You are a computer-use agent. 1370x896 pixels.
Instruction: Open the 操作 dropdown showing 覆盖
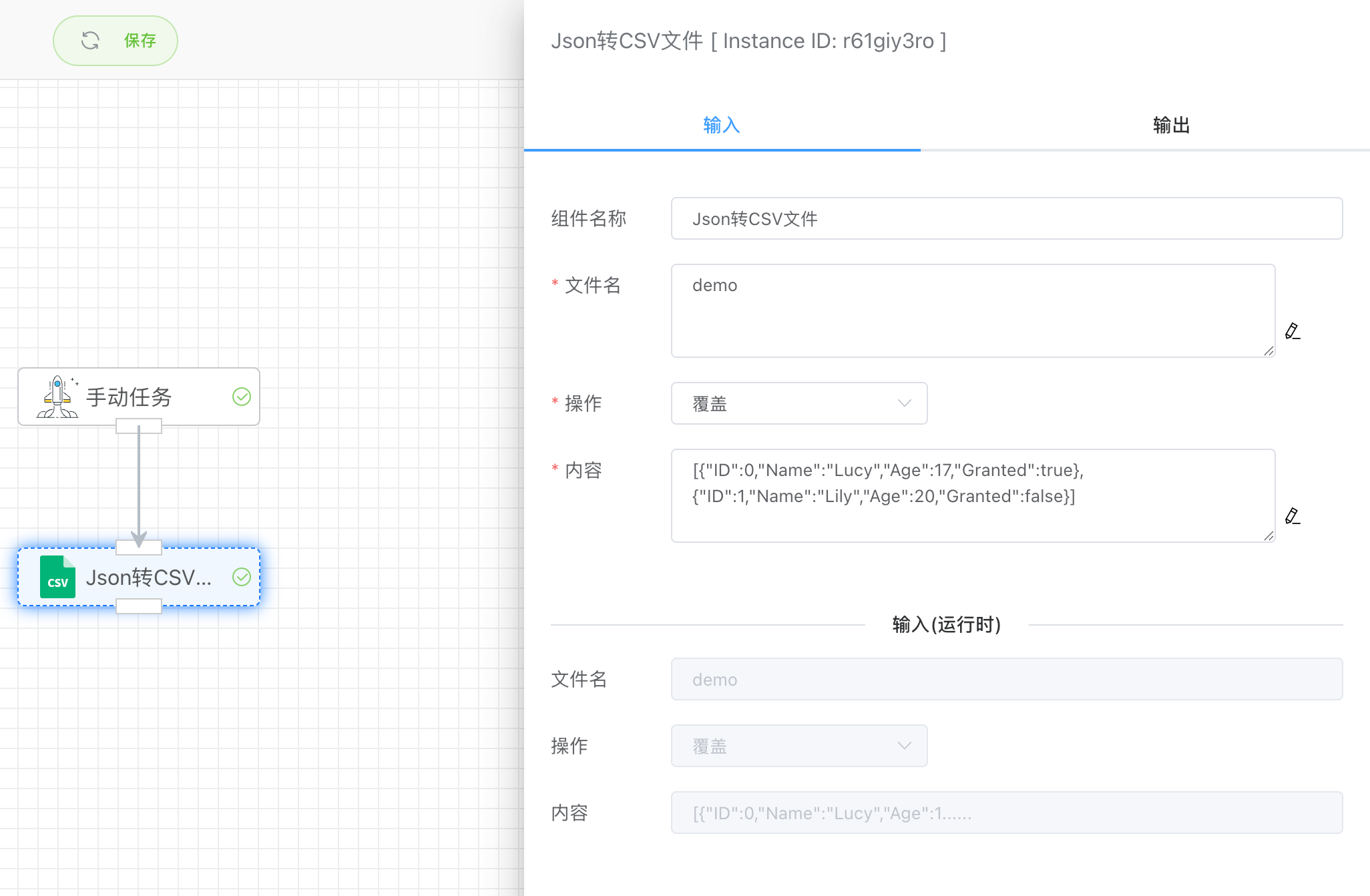[x=798, y=403]
